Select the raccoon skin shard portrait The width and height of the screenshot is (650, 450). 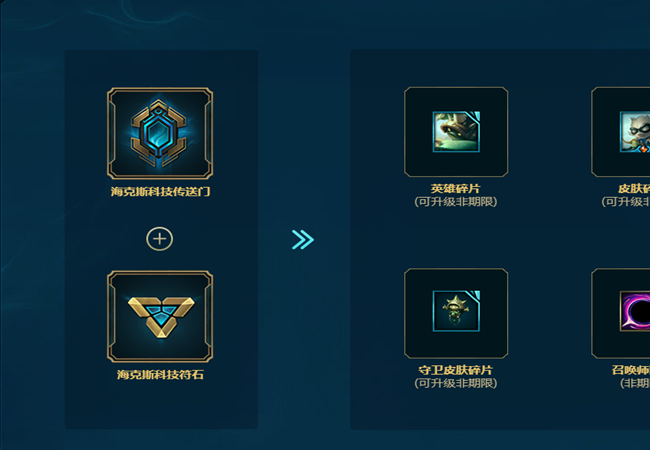(635, 131)
